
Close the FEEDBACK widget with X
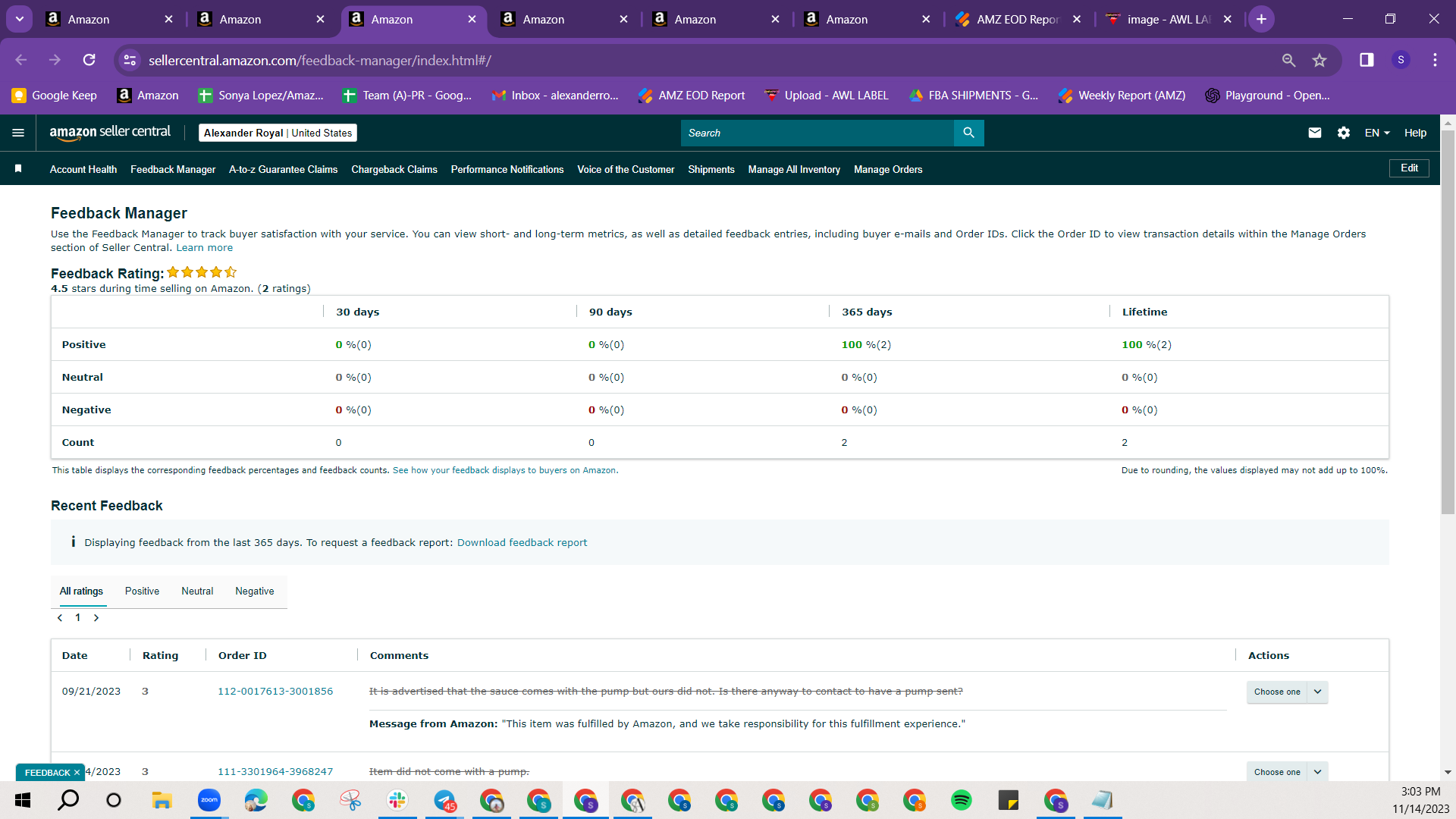(x=77, y=772)
